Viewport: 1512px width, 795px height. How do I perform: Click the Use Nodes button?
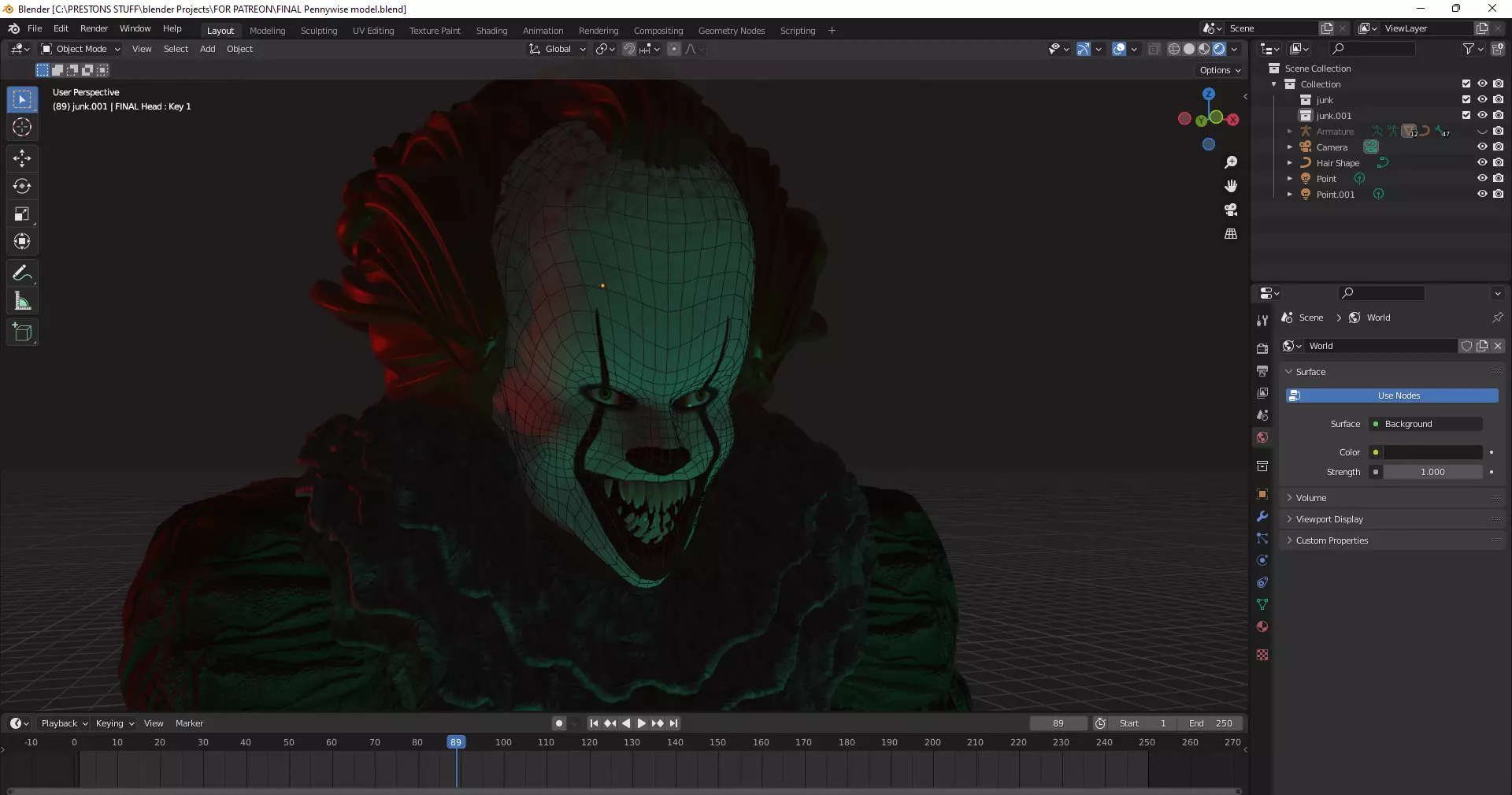point(1392,396)
